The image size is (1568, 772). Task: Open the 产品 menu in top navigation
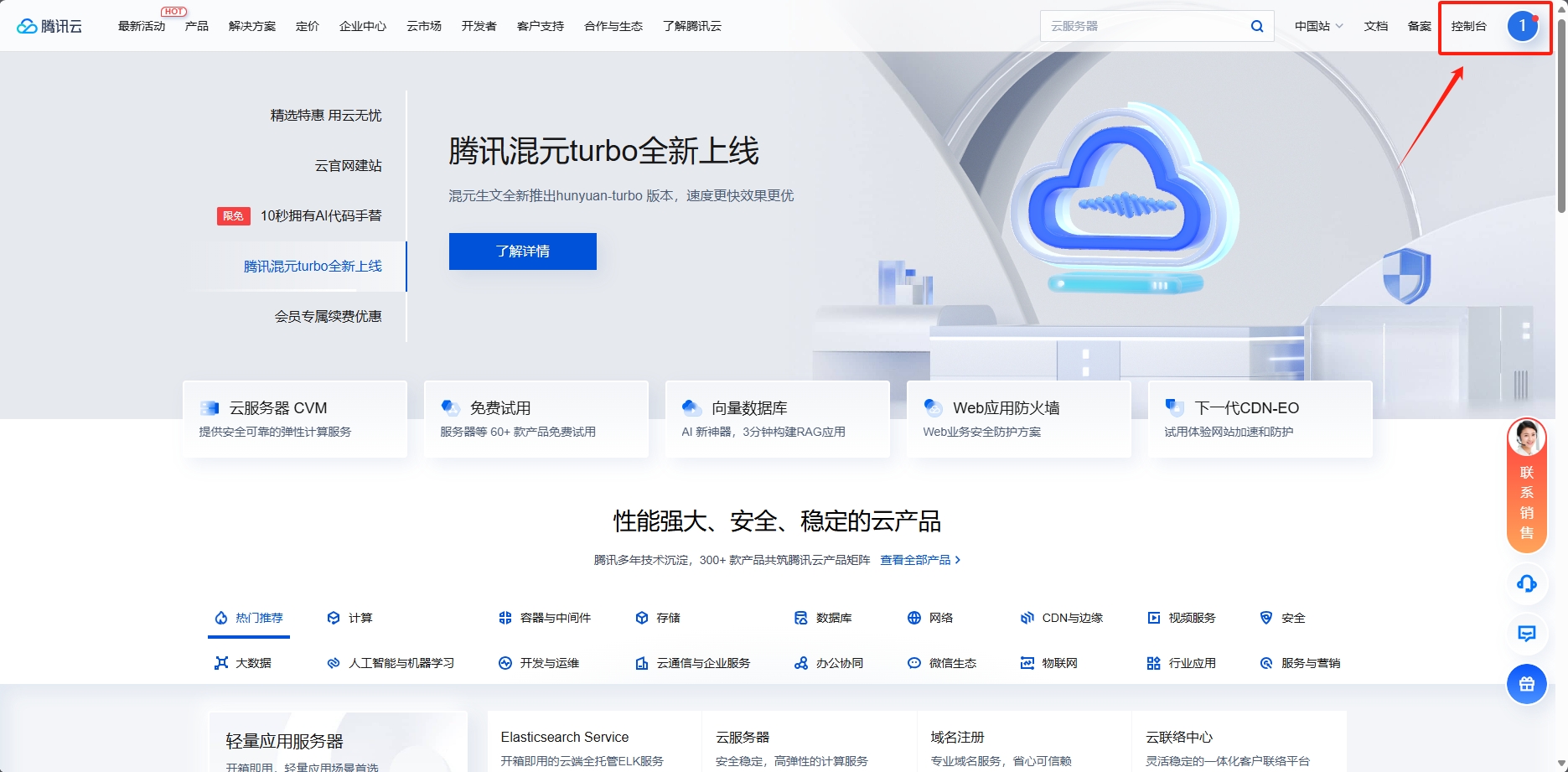tap(196, 25)
